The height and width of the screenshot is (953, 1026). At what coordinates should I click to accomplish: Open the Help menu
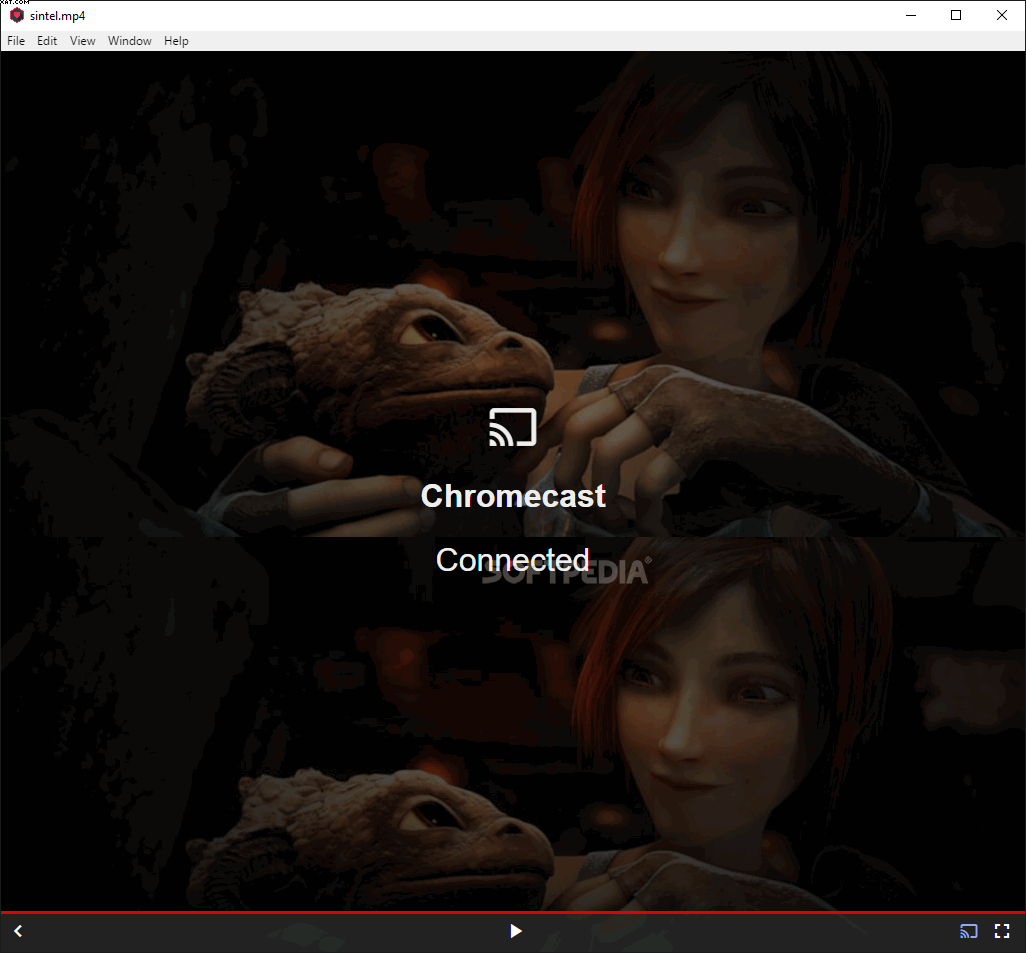(176, 41)
